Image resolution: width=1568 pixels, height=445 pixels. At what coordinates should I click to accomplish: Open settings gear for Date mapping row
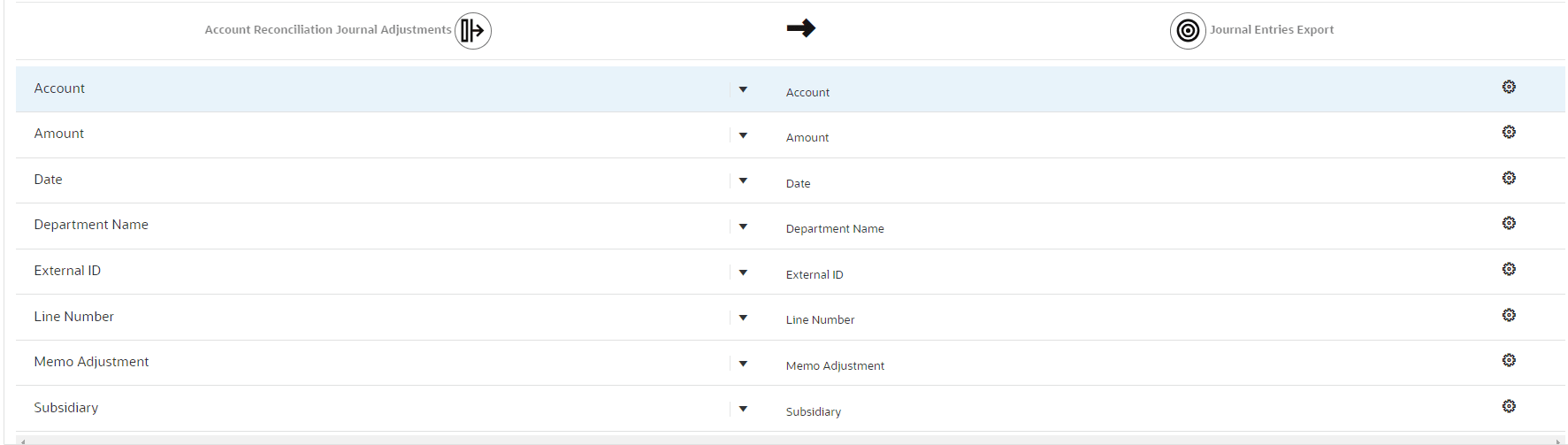tap(1509, 178)
